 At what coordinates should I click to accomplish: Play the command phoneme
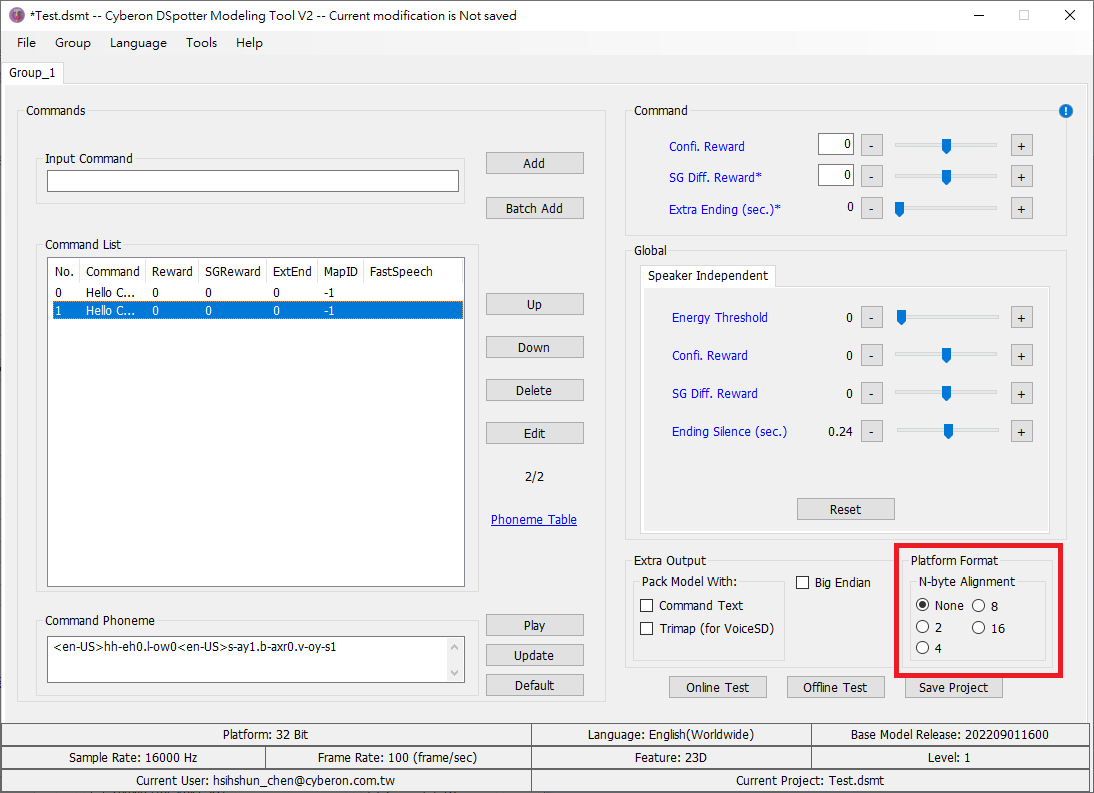click(x=534, y=625)
